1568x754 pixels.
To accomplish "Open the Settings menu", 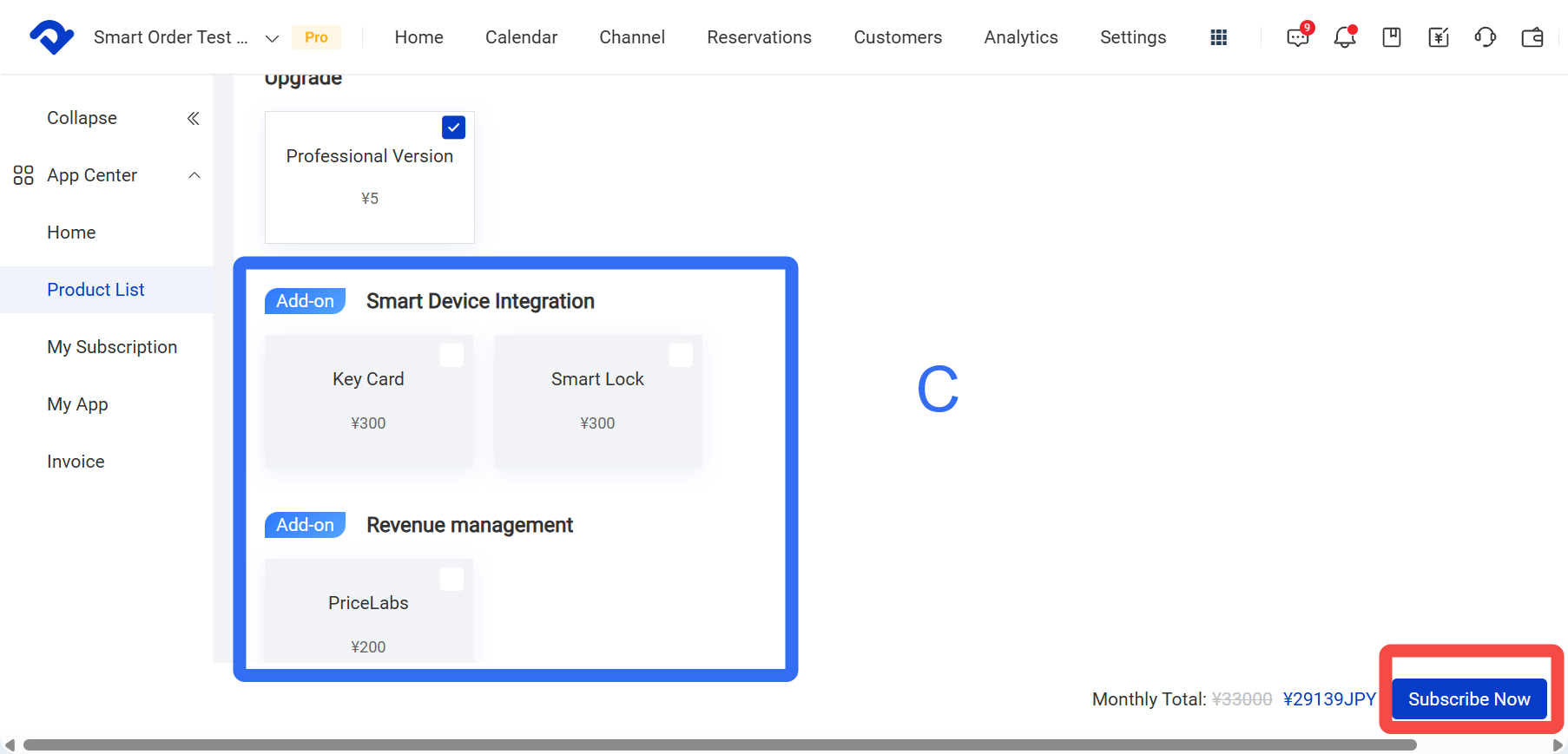I will coord(1133,37).
